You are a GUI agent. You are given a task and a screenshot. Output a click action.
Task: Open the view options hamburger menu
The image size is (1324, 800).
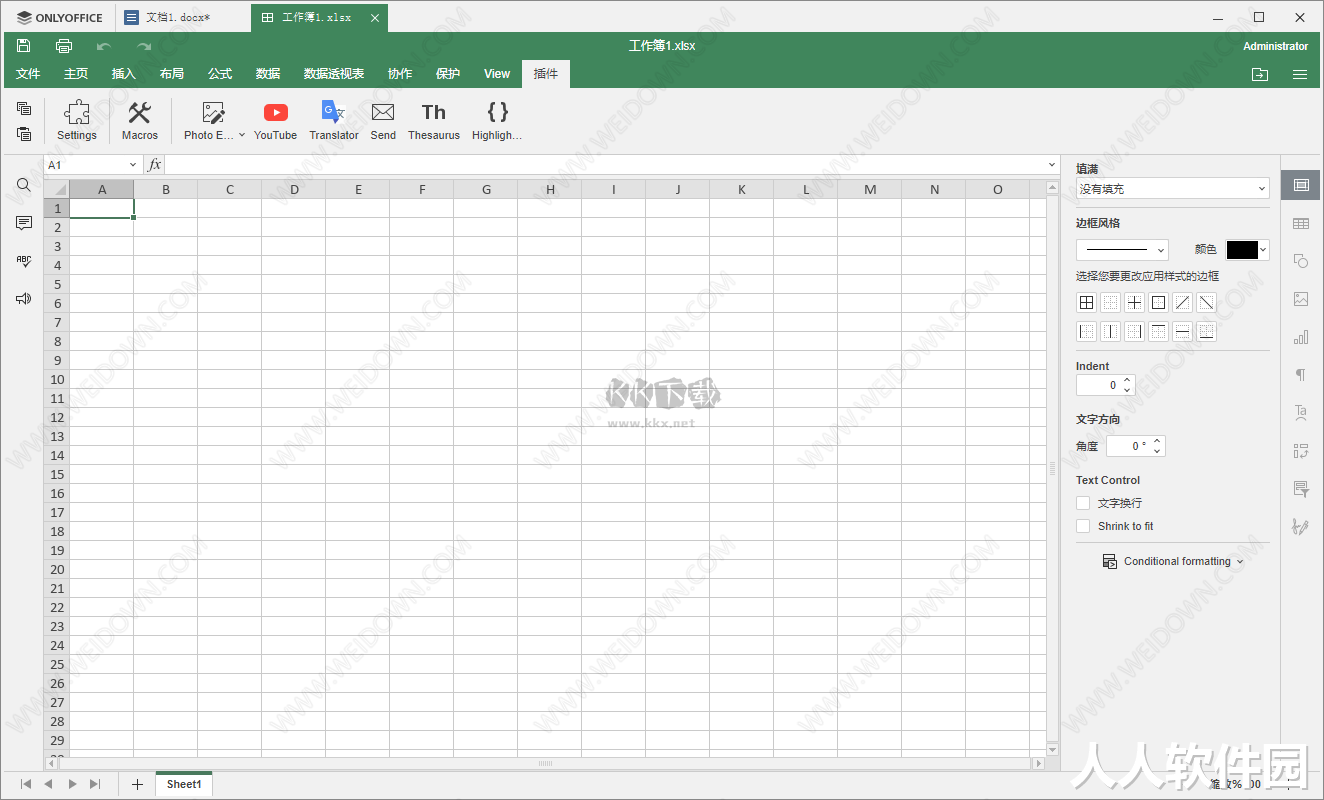coord(1300,74)
